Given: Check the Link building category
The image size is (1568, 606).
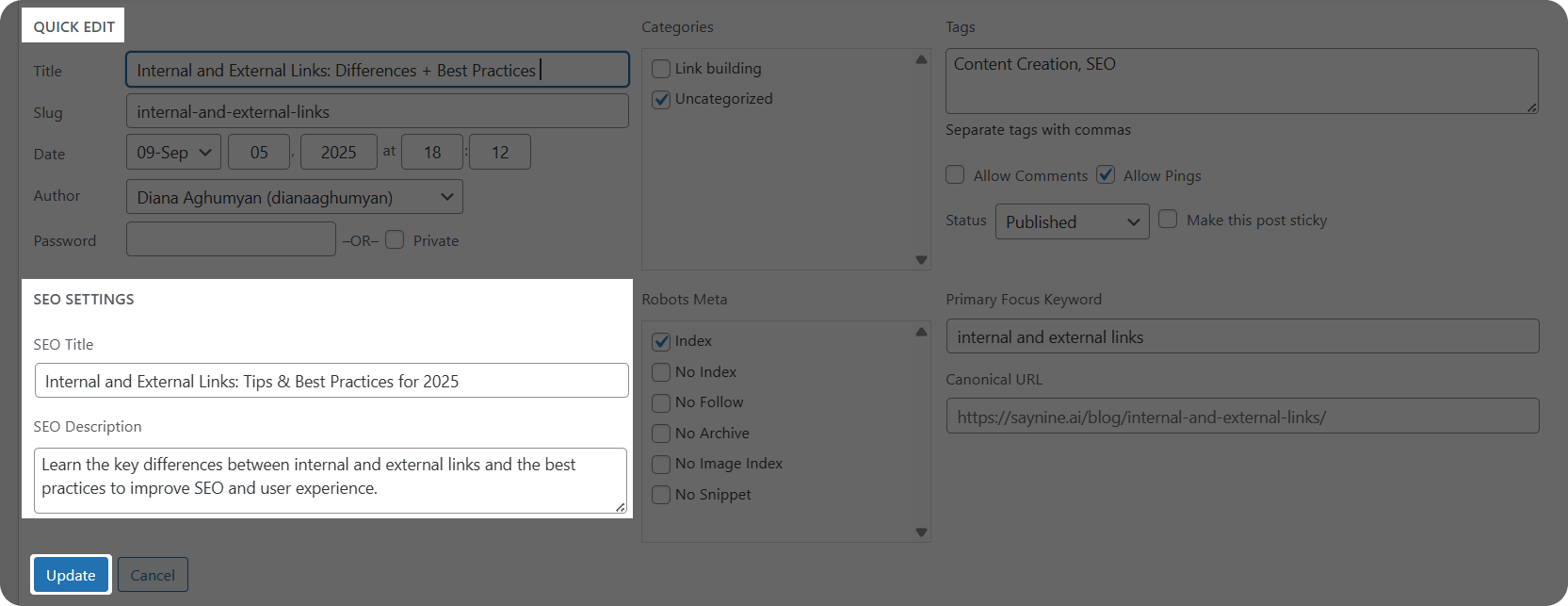Looking at the screenshot, I should pos(661,69).
